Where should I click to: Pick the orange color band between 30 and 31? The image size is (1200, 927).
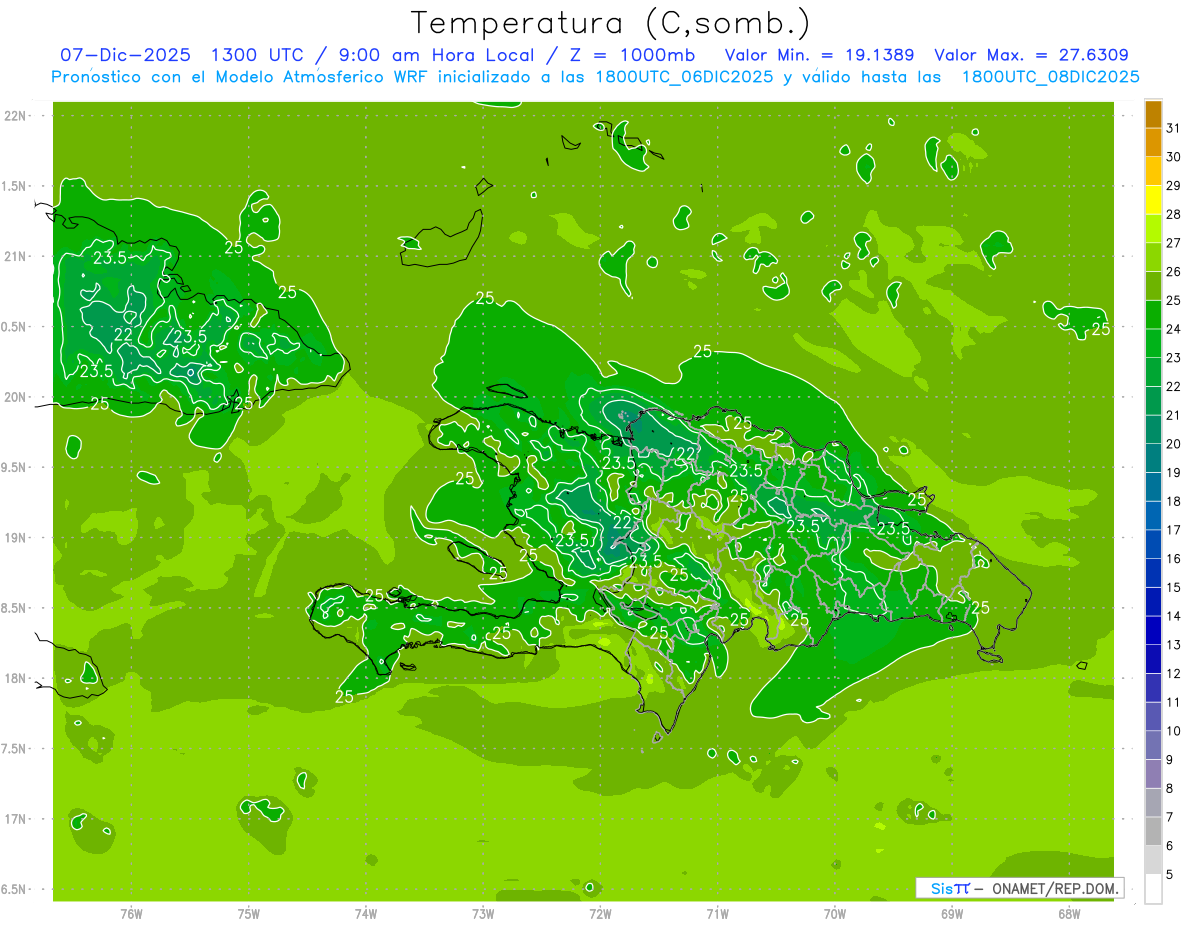tap(1153, 143)
